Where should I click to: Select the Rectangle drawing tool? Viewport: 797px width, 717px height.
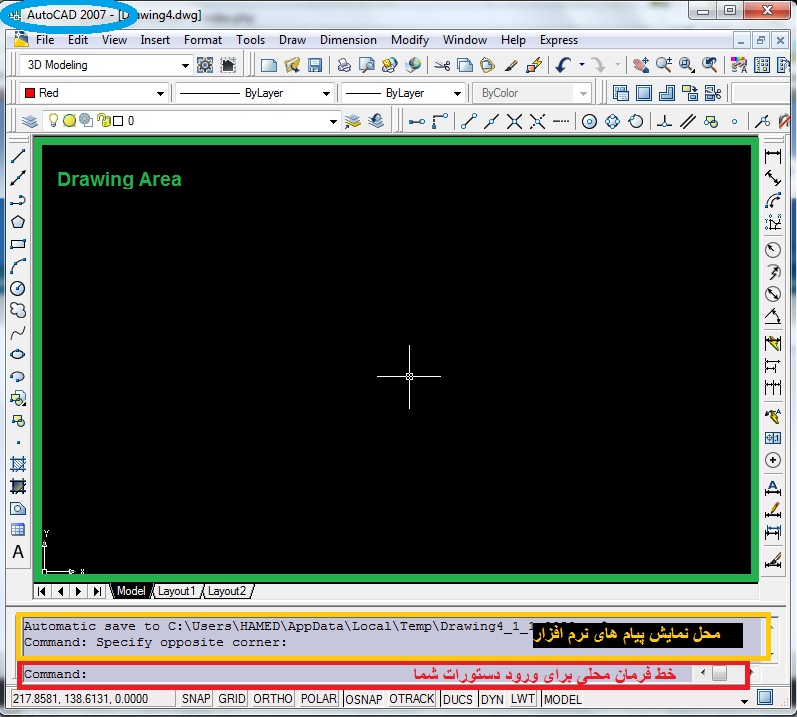tap(18, 244)
